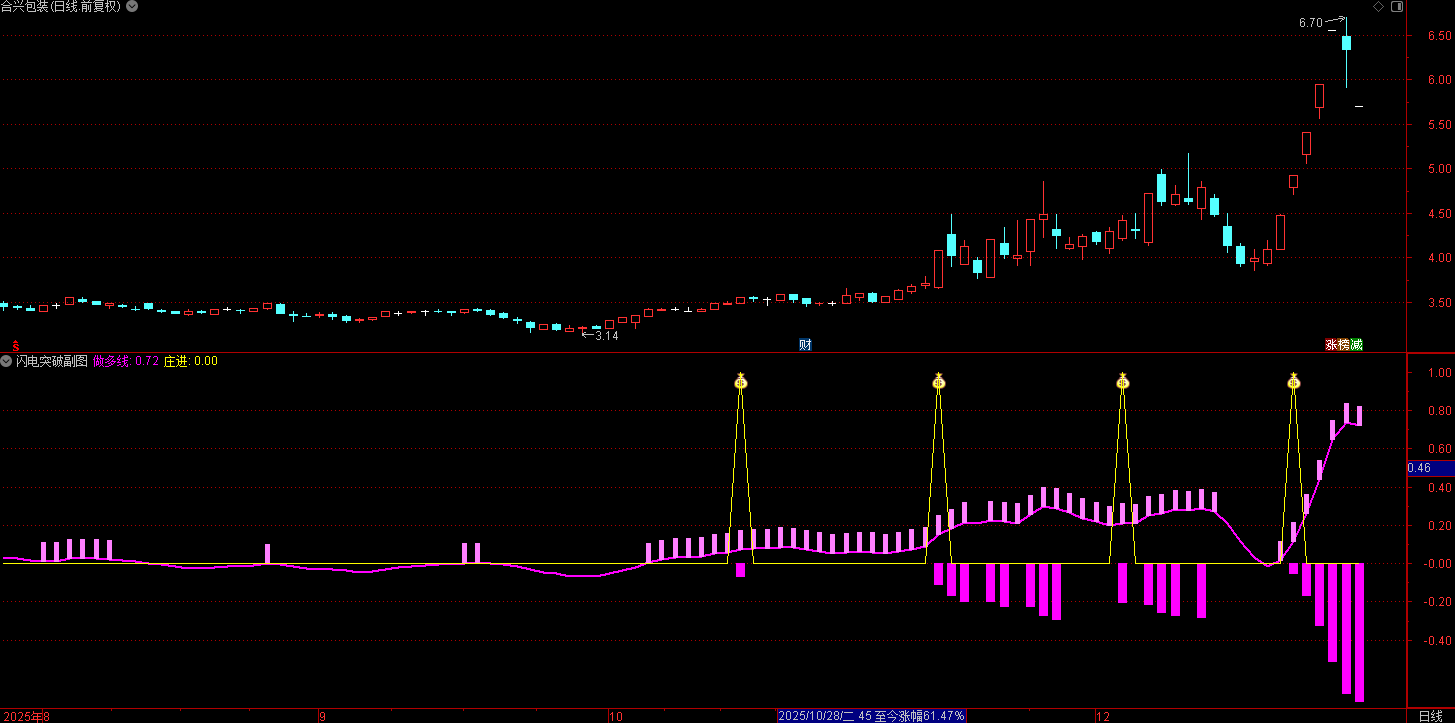The height and width of the screenshot is (723, 1455).
Task: Select the 日线 period label at bottom right
Action: point(1431,716)
